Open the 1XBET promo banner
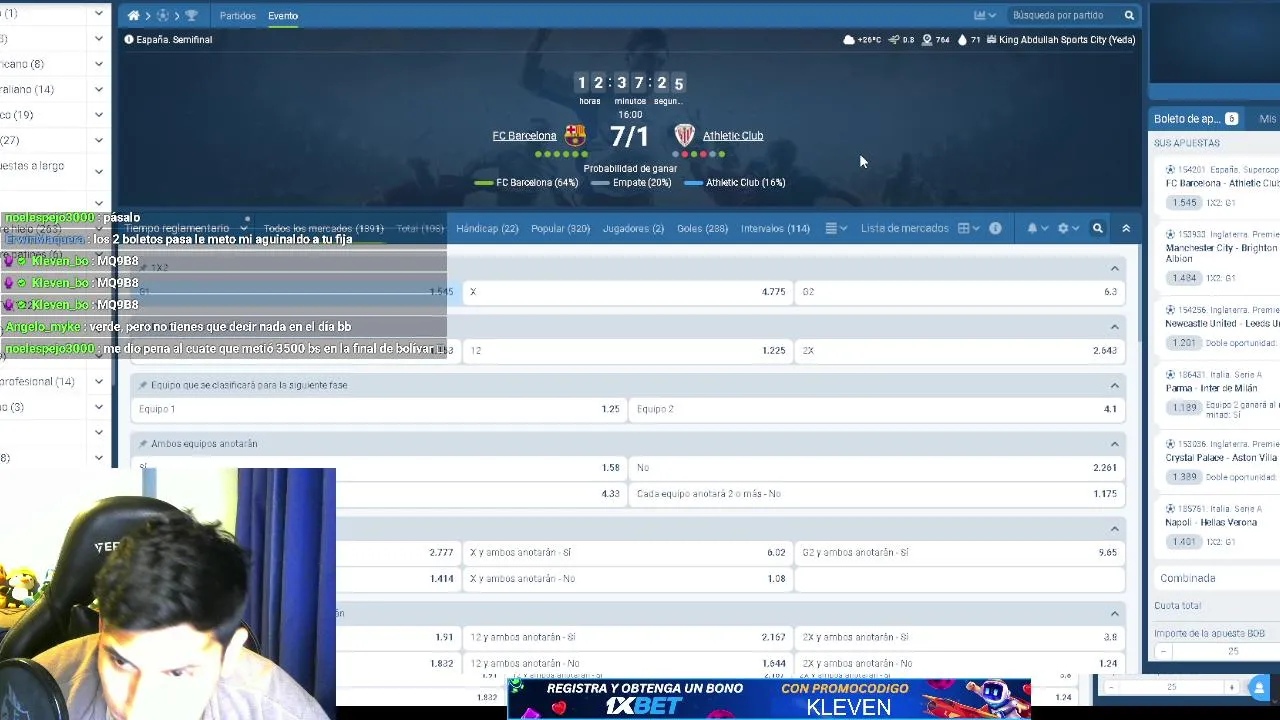 769,698
